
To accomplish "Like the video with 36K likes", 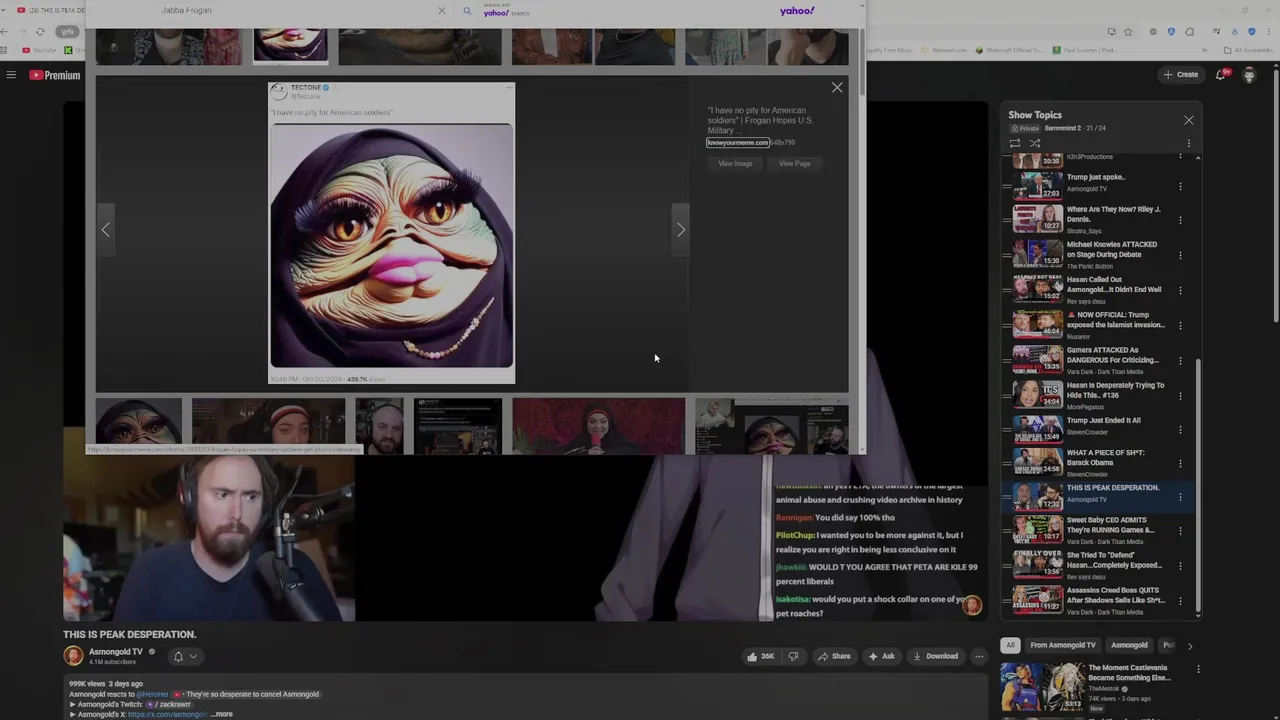I will point(760,656).
